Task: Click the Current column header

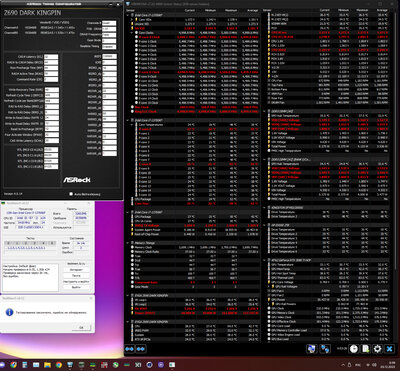Action: 190,10
